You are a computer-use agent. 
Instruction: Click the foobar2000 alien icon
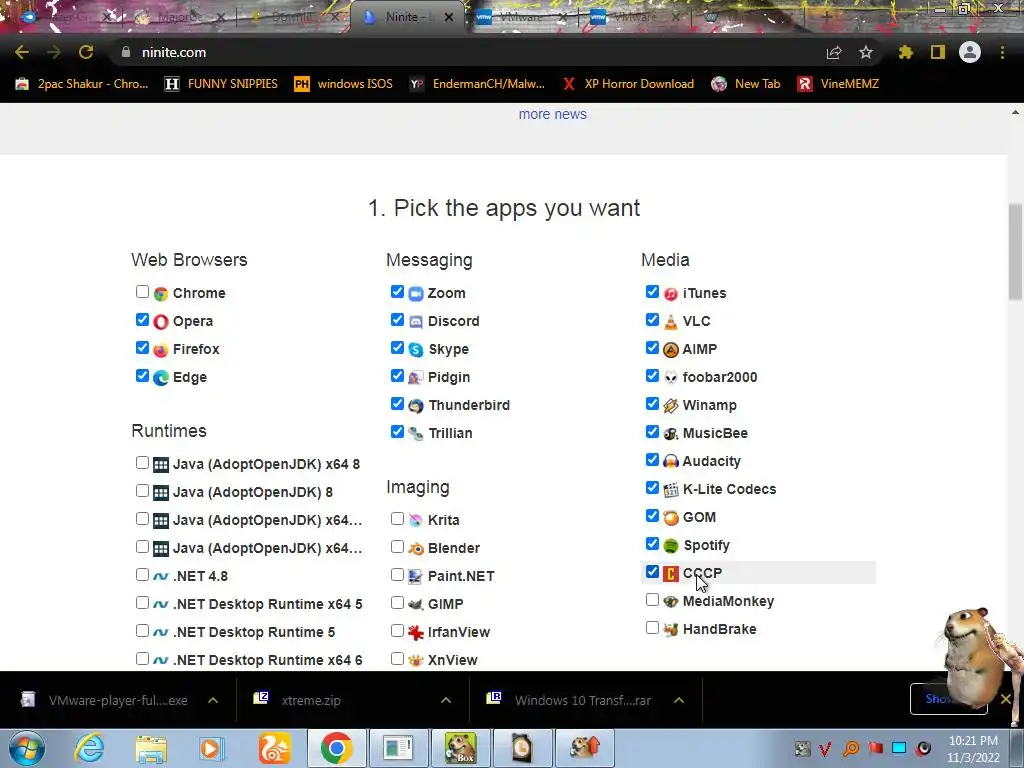click(x=671, y=378)
